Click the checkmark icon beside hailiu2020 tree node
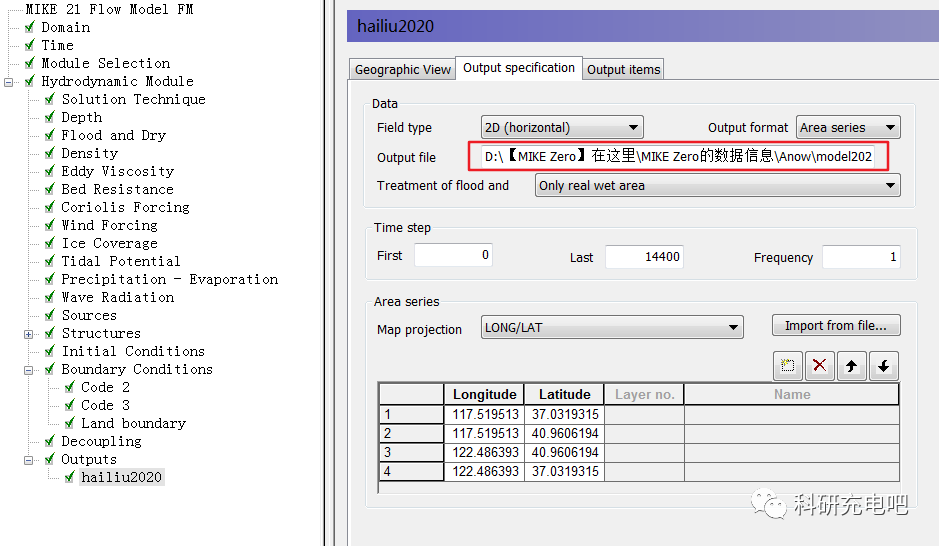The height and width of the screenshot is (546, 939). point(69,477)
